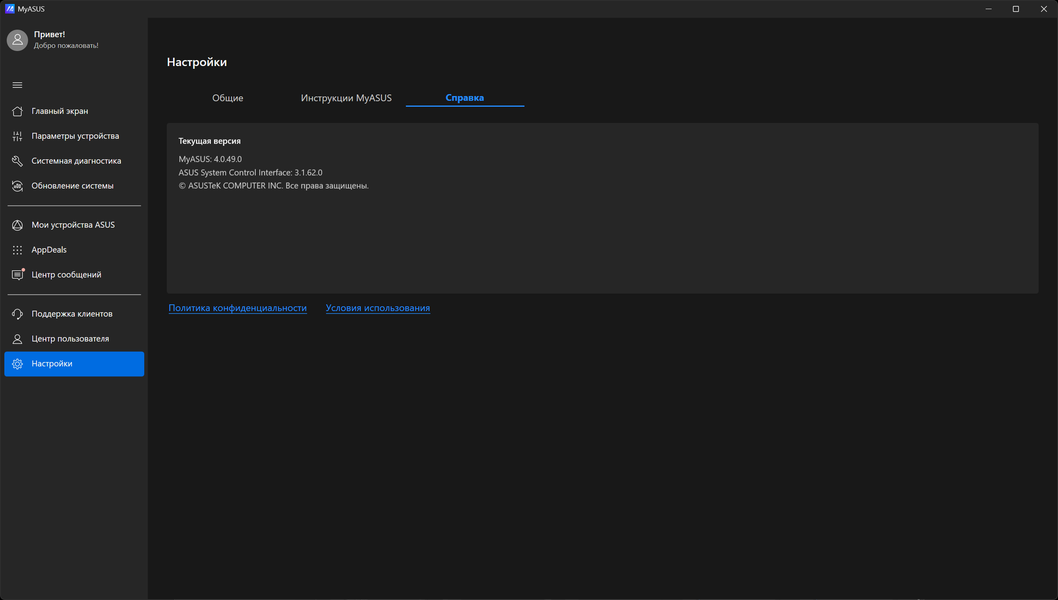Open AppDeals menu entry
This screenshot has height=600, width=1058.
tap(49, 250)
